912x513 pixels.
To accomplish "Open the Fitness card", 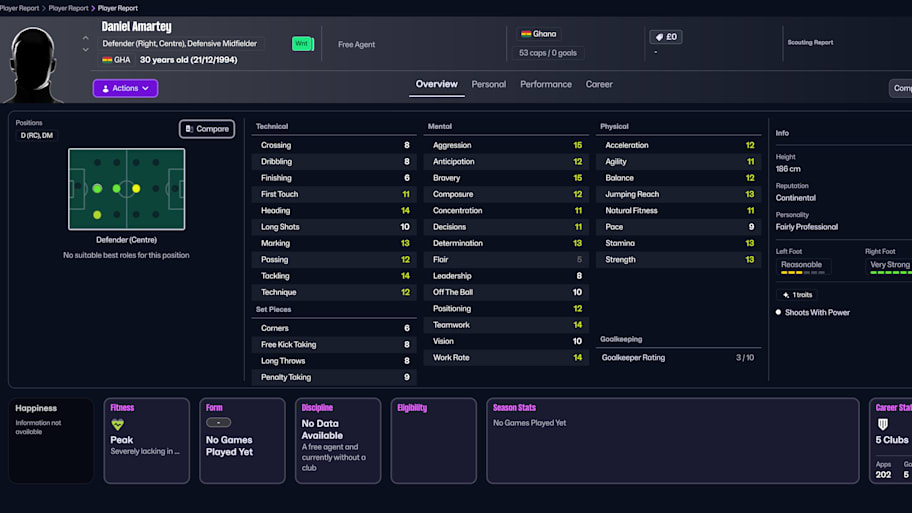I will [147, 441].
